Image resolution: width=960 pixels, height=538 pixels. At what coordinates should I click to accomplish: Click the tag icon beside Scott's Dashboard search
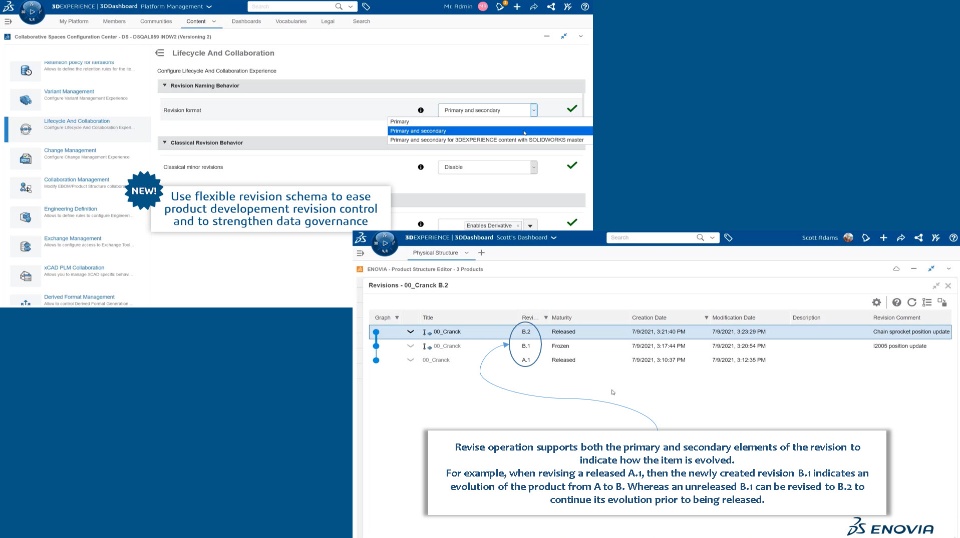click(728, 237)
